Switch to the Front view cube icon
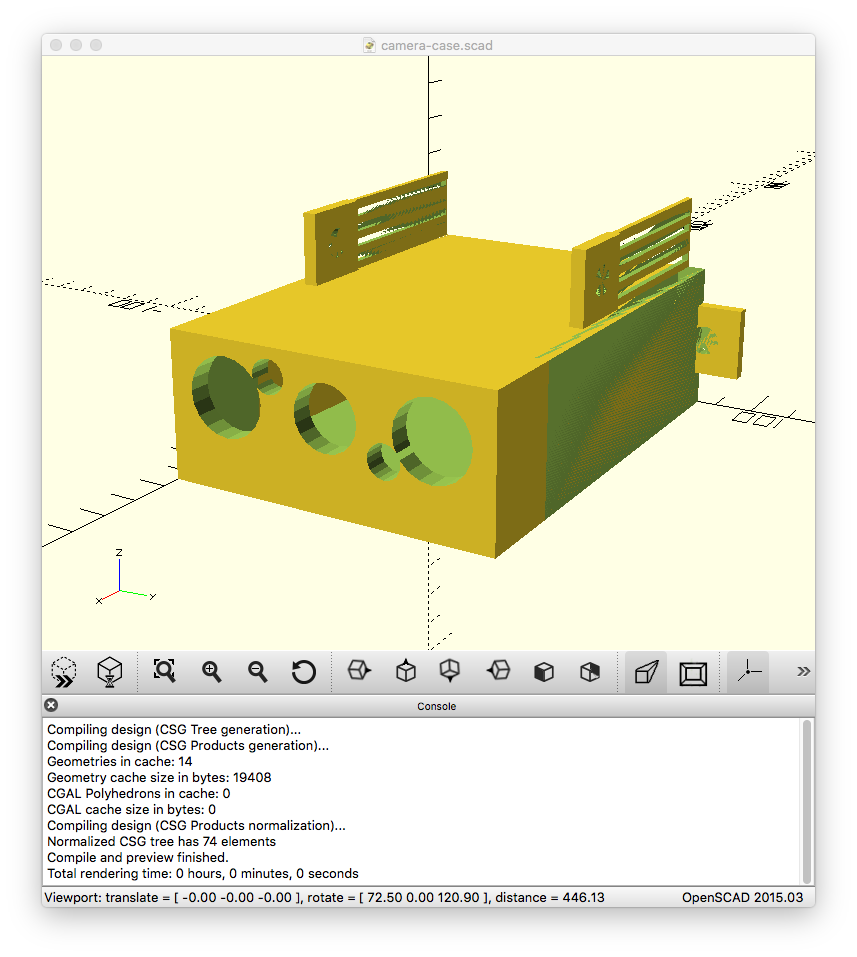Image resolution: width=857 pixels, height=957 pixels. [543, 671]
